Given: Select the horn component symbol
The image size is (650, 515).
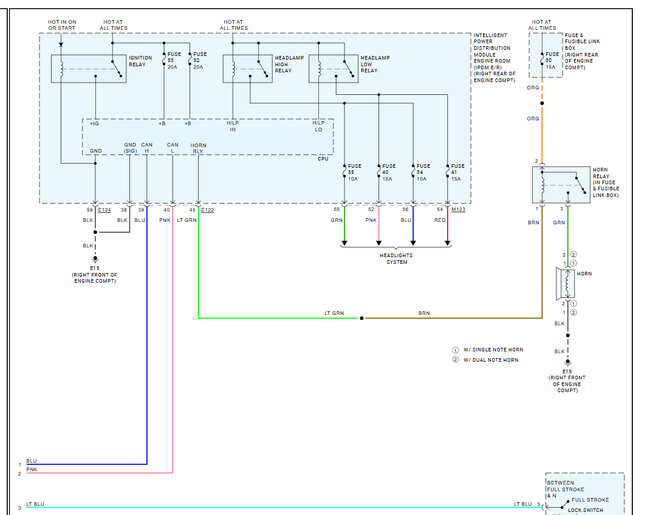Looking at the screenshot, I should coord(566,284).
